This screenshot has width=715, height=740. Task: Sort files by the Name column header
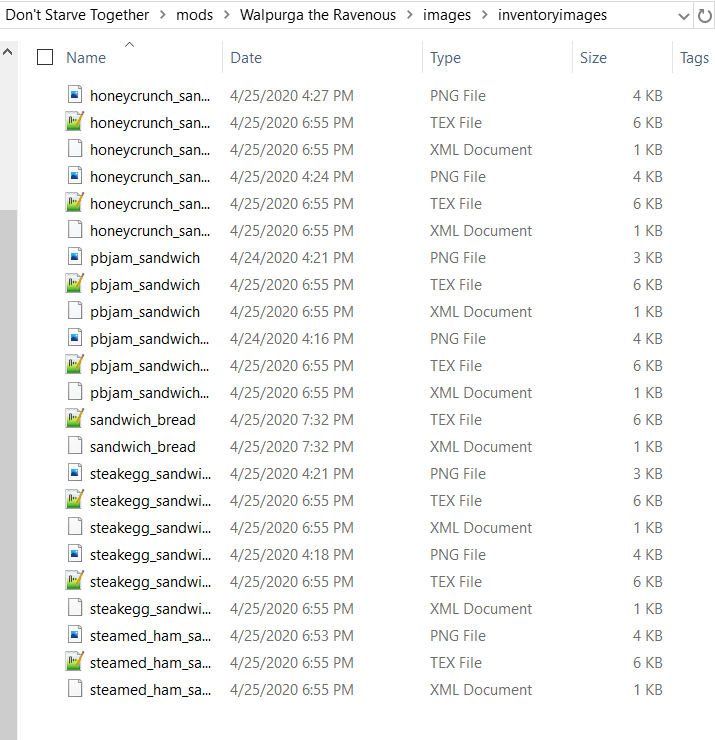tap(86, 58)
